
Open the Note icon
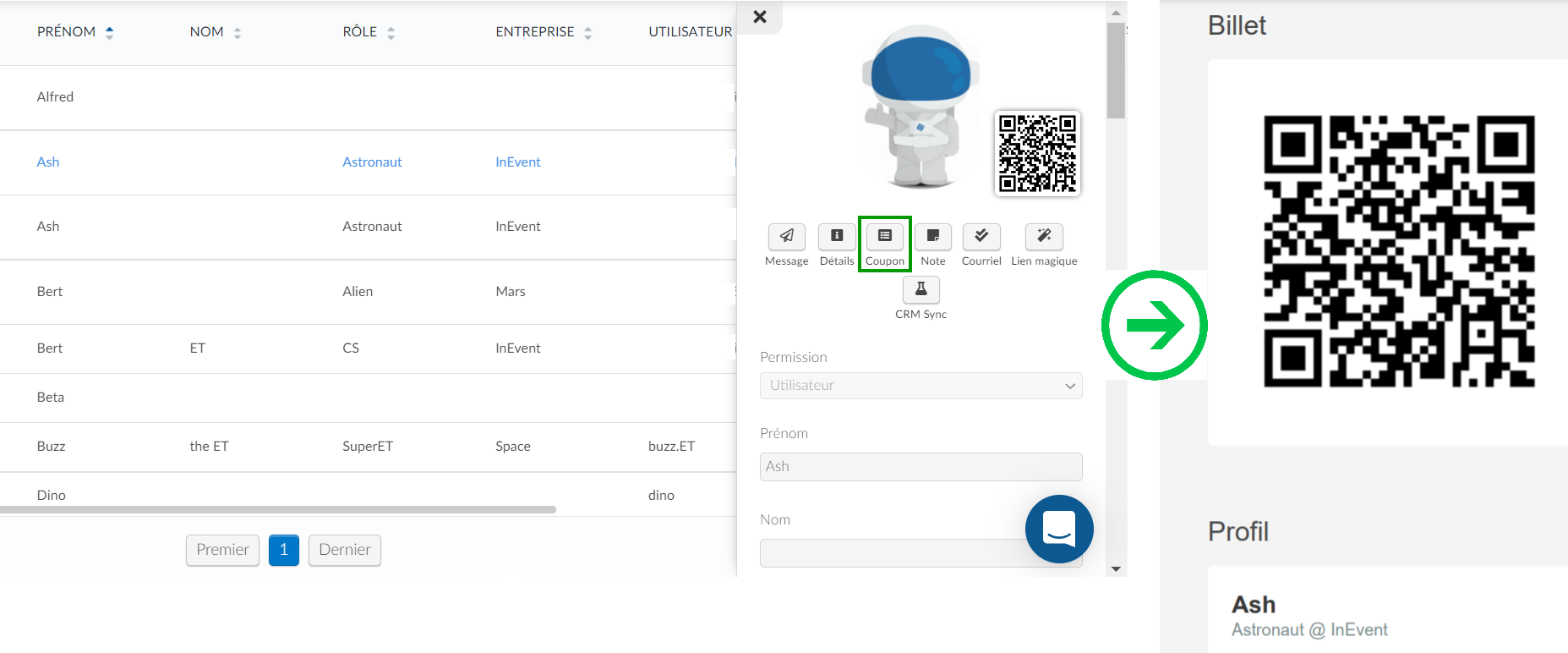pos(933,236)
